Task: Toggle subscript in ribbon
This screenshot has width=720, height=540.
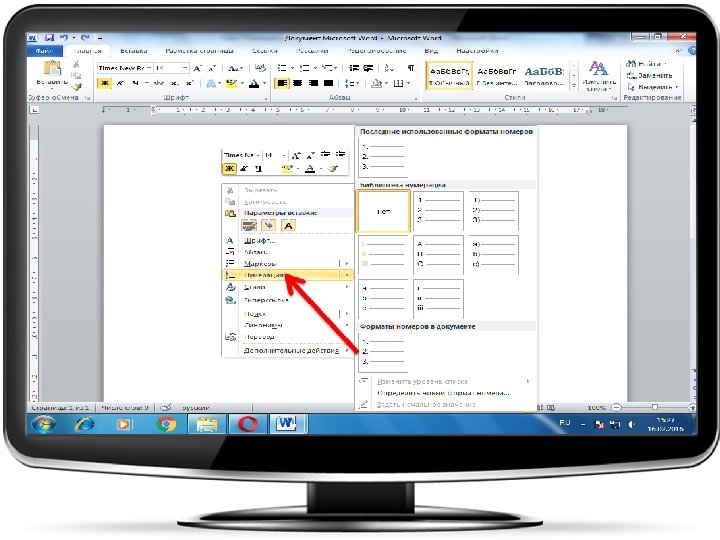Action: pos(174,83)
